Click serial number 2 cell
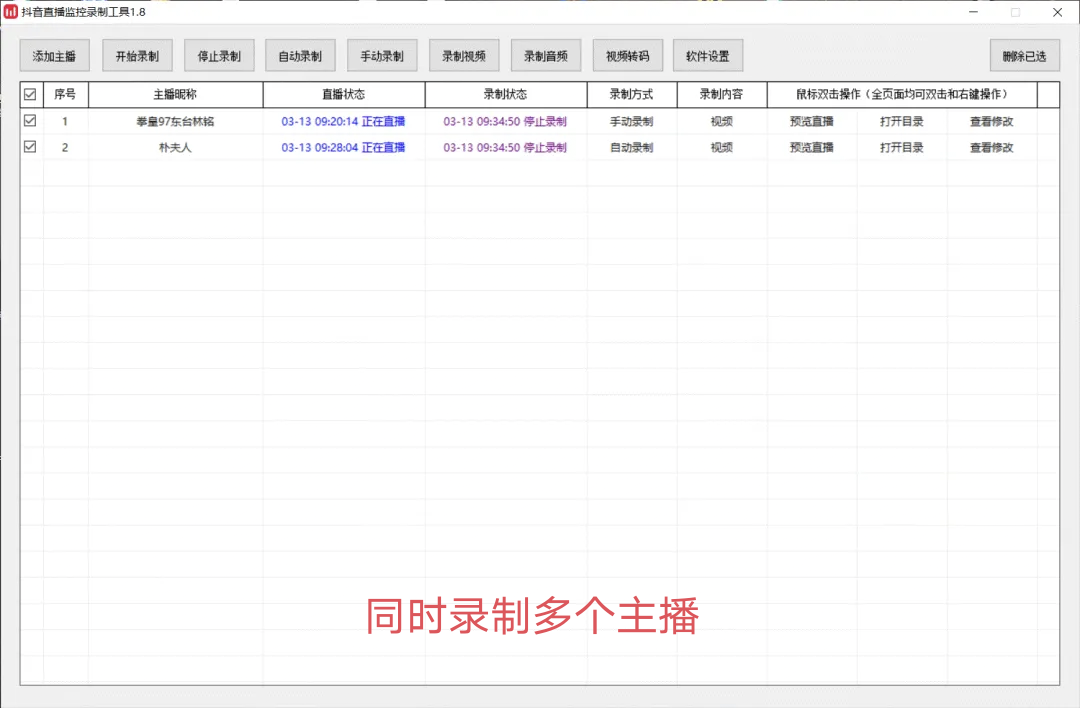 pos(65,147)
